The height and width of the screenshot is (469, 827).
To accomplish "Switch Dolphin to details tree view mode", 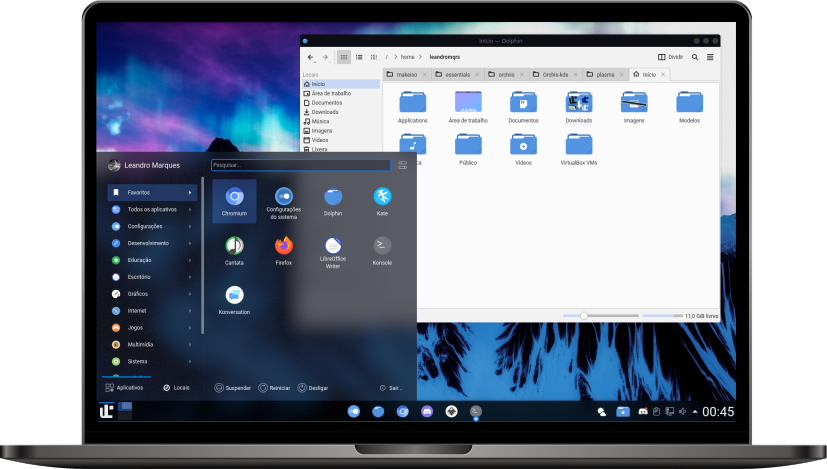I will [x=374, y=57].
